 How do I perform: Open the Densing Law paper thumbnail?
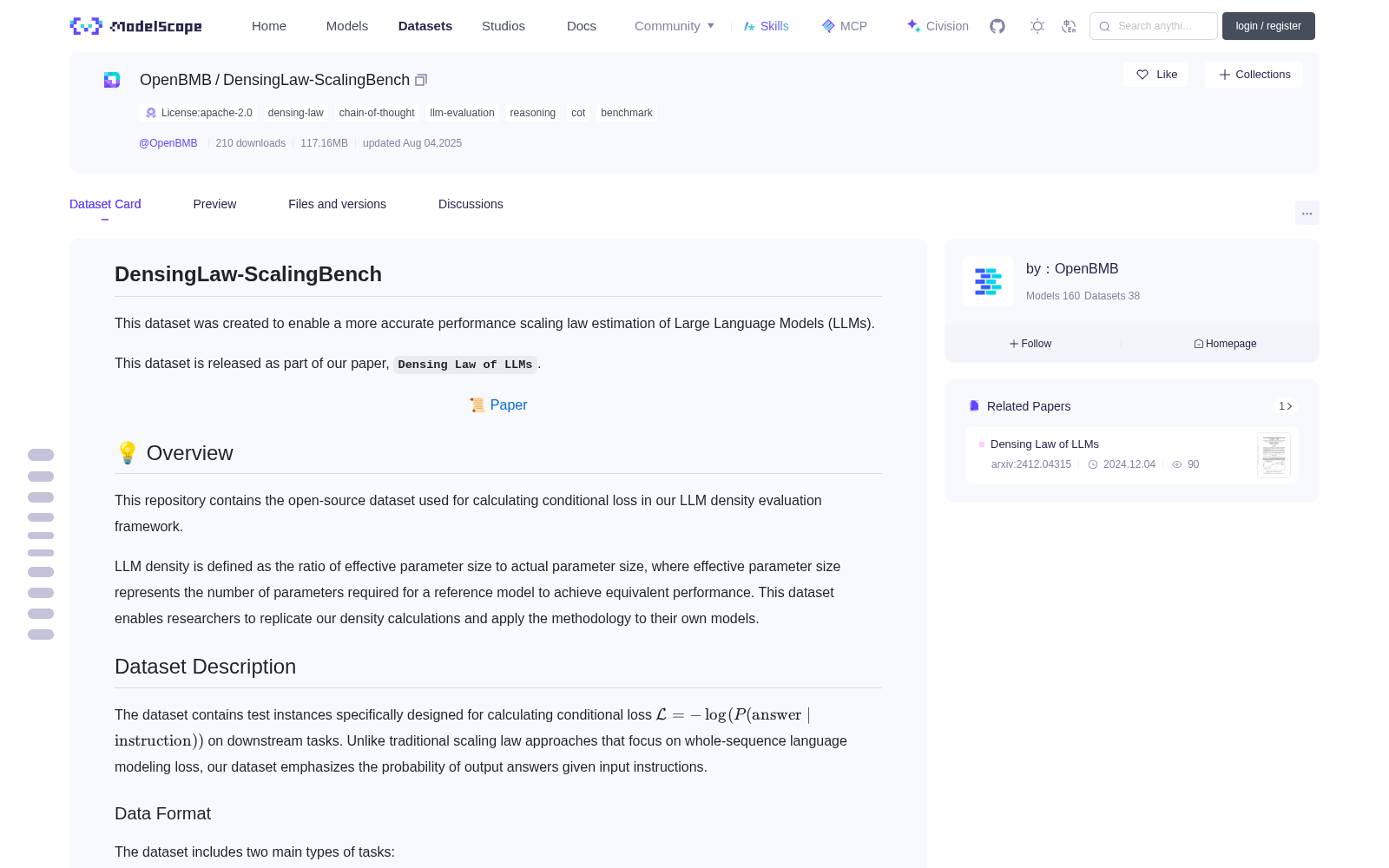[x=1274, y=455]
